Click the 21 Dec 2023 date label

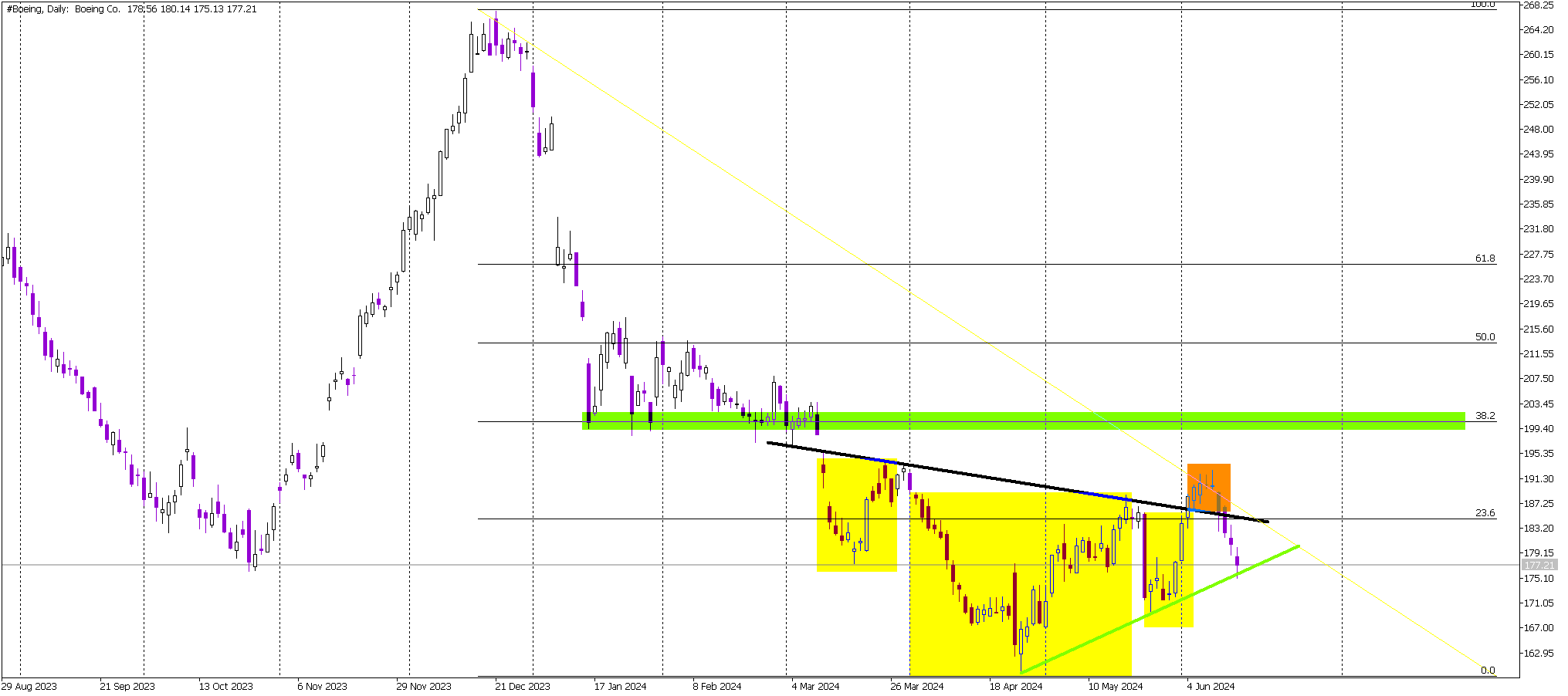(x=523, y=687)
